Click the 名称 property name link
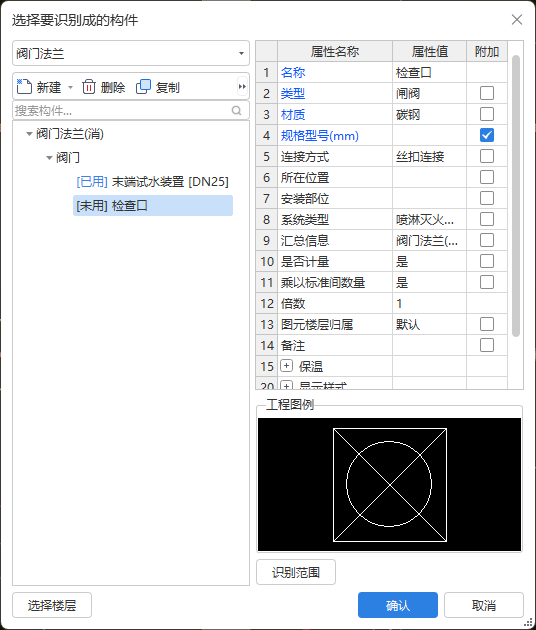The image size is (536, 630). (x=293, y=72)
